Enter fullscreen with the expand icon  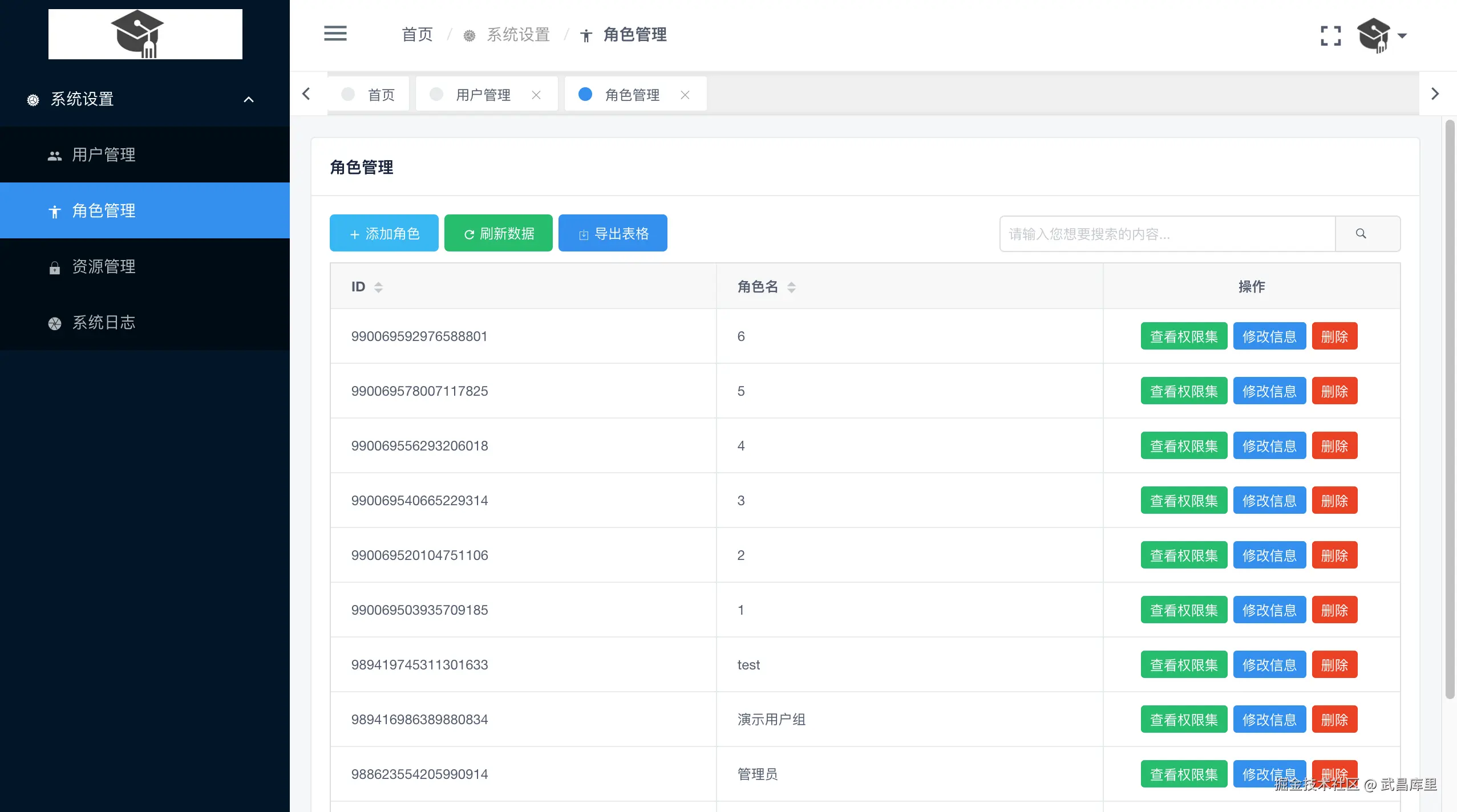(1330, 35)
